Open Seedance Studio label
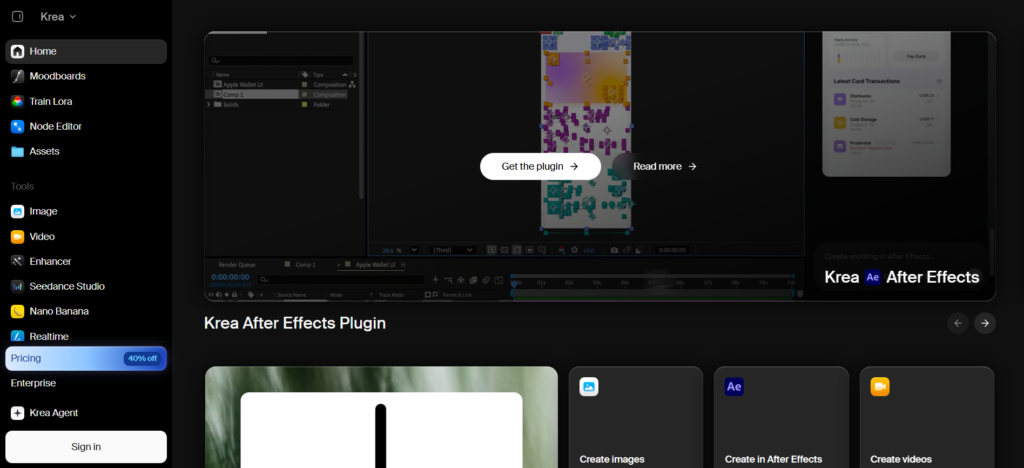1024x468 pixels. tap(67, 287)
